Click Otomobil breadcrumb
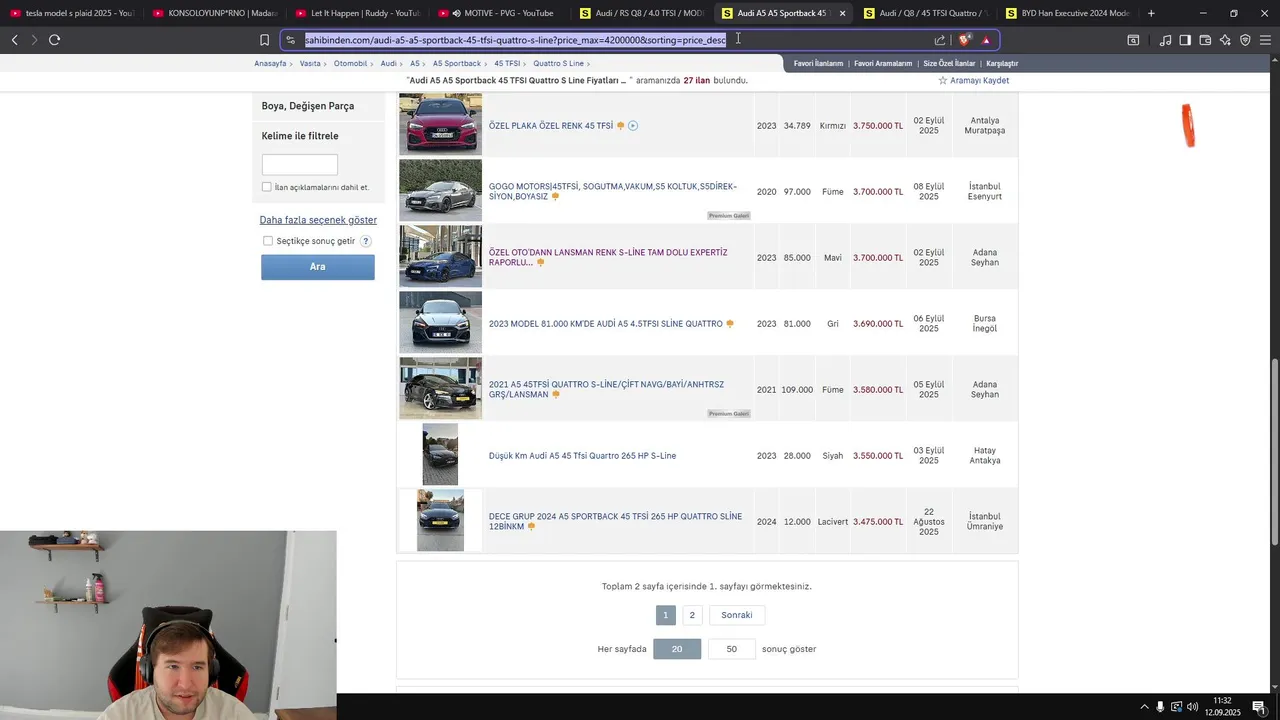 point(350,63)
